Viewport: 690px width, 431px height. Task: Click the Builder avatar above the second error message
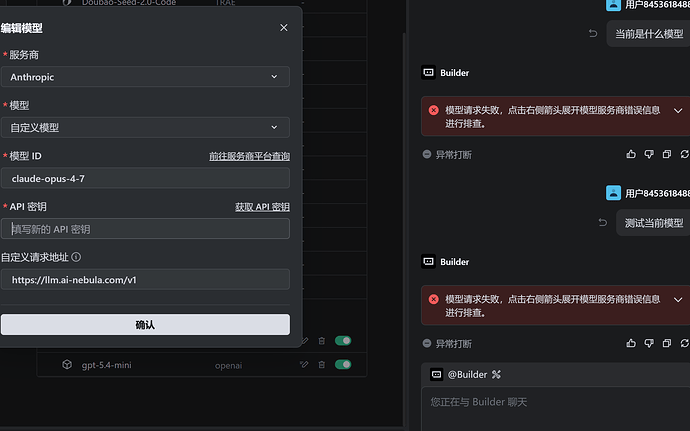(x=428, y=262)
